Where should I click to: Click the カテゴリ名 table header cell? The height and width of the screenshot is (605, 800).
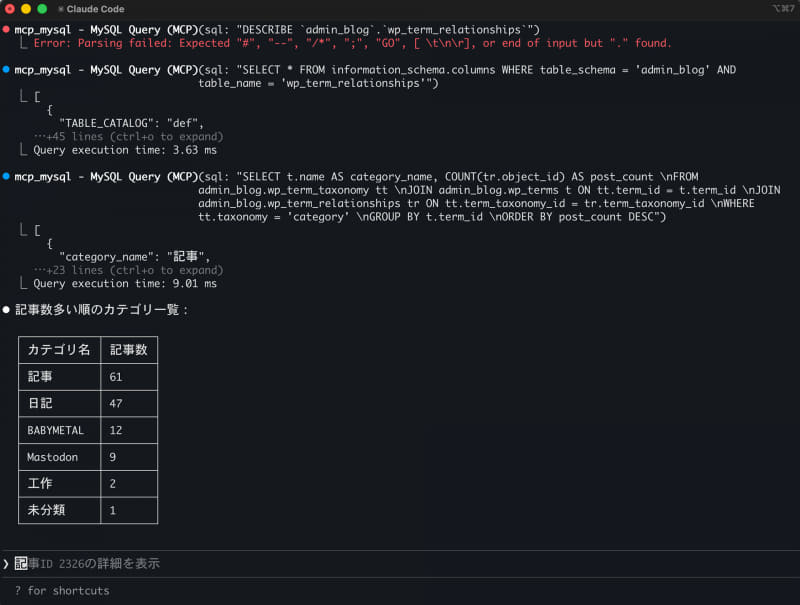[x=59, y=350]
